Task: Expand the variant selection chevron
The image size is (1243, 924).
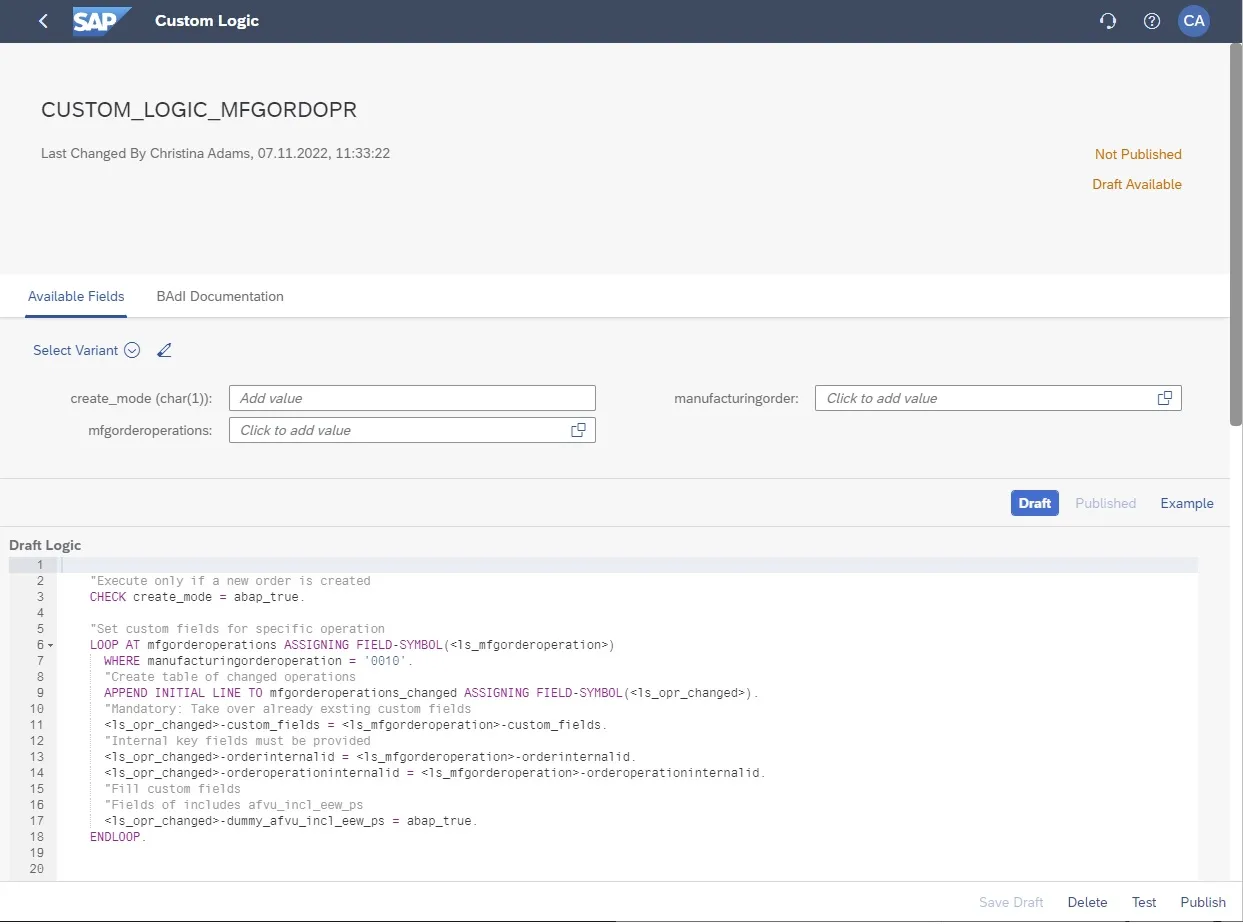Action: tap(131, 350)
